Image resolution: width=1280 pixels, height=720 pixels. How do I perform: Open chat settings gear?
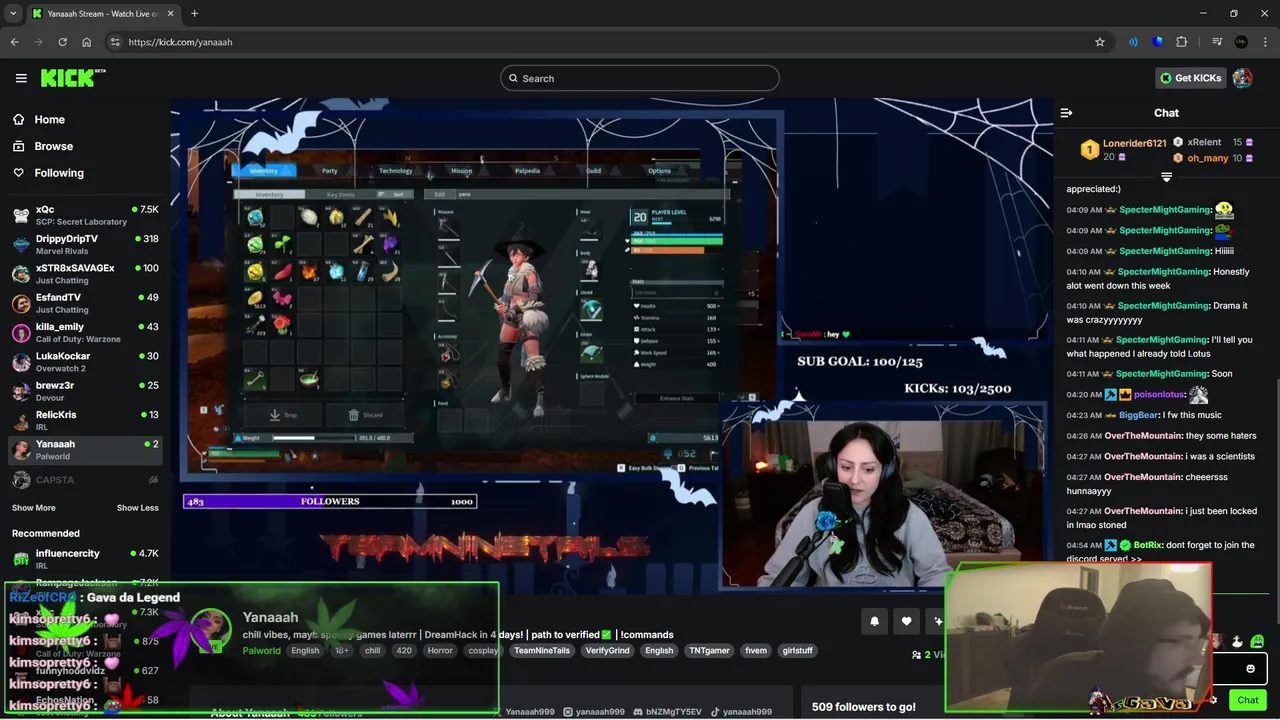(x=1213, y=700)
